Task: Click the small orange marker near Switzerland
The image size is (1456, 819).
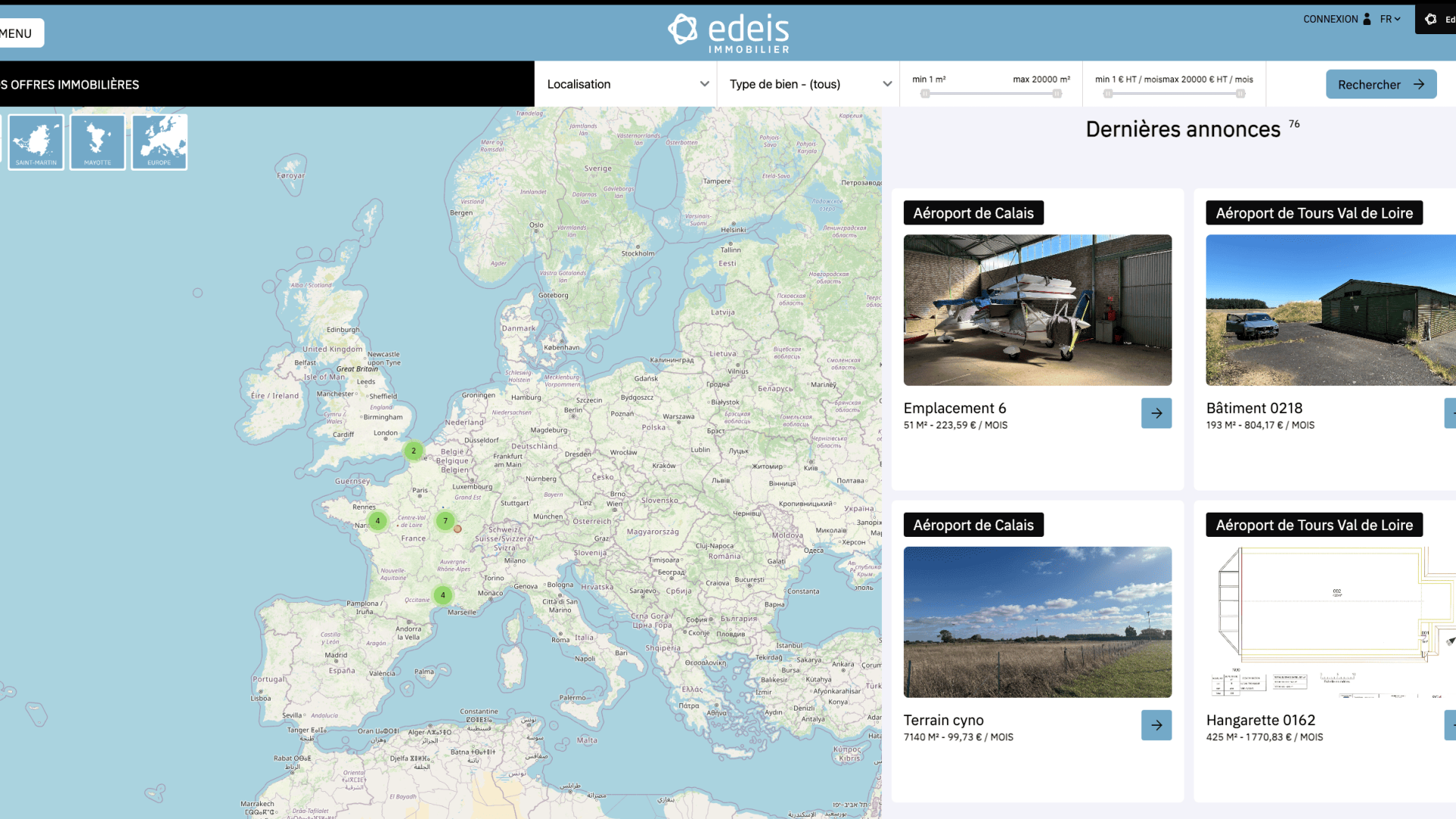Action: click(457, 529)
